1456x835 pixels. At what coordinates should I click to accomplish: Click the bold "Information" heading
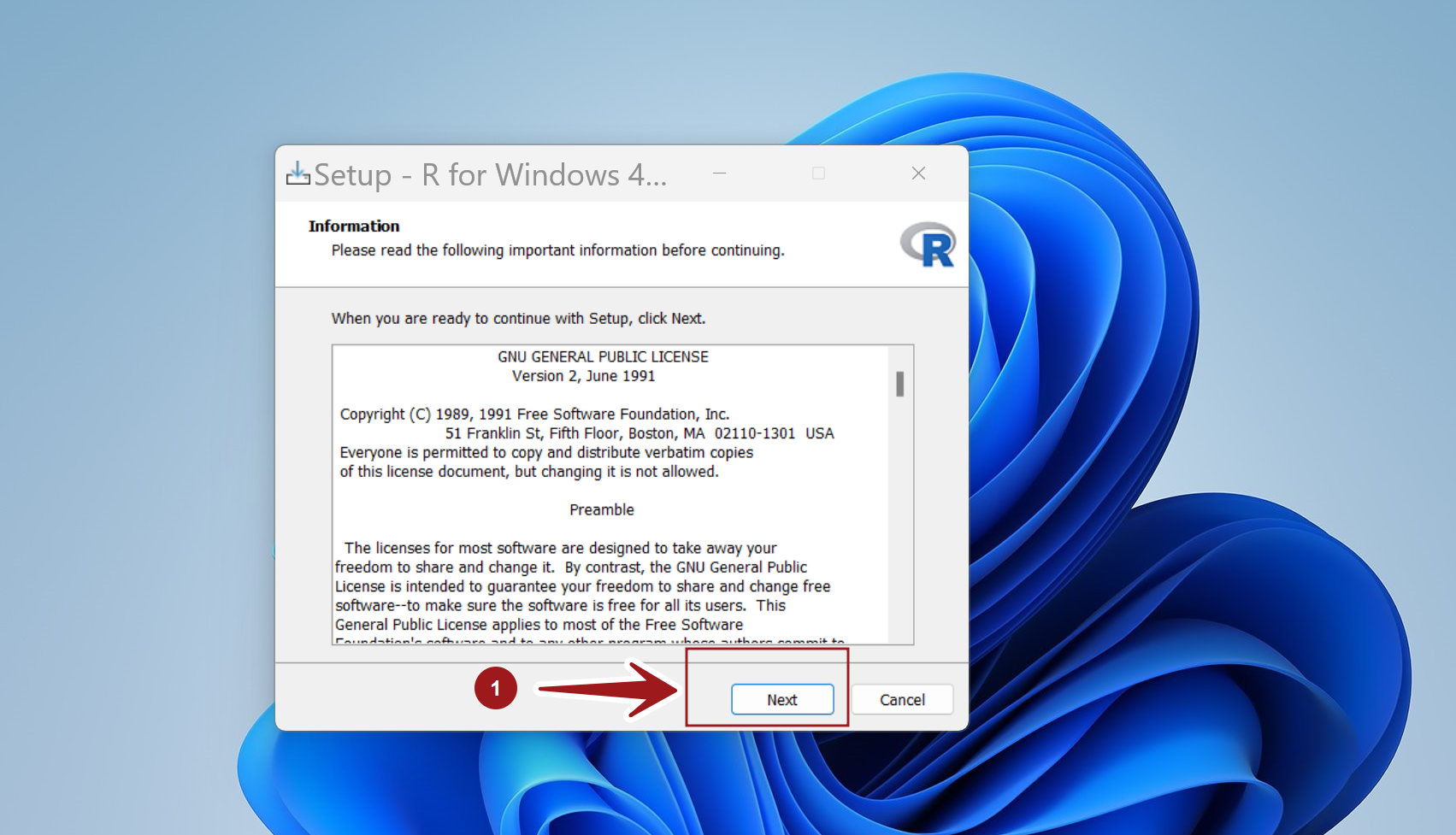tap(354, 226)
